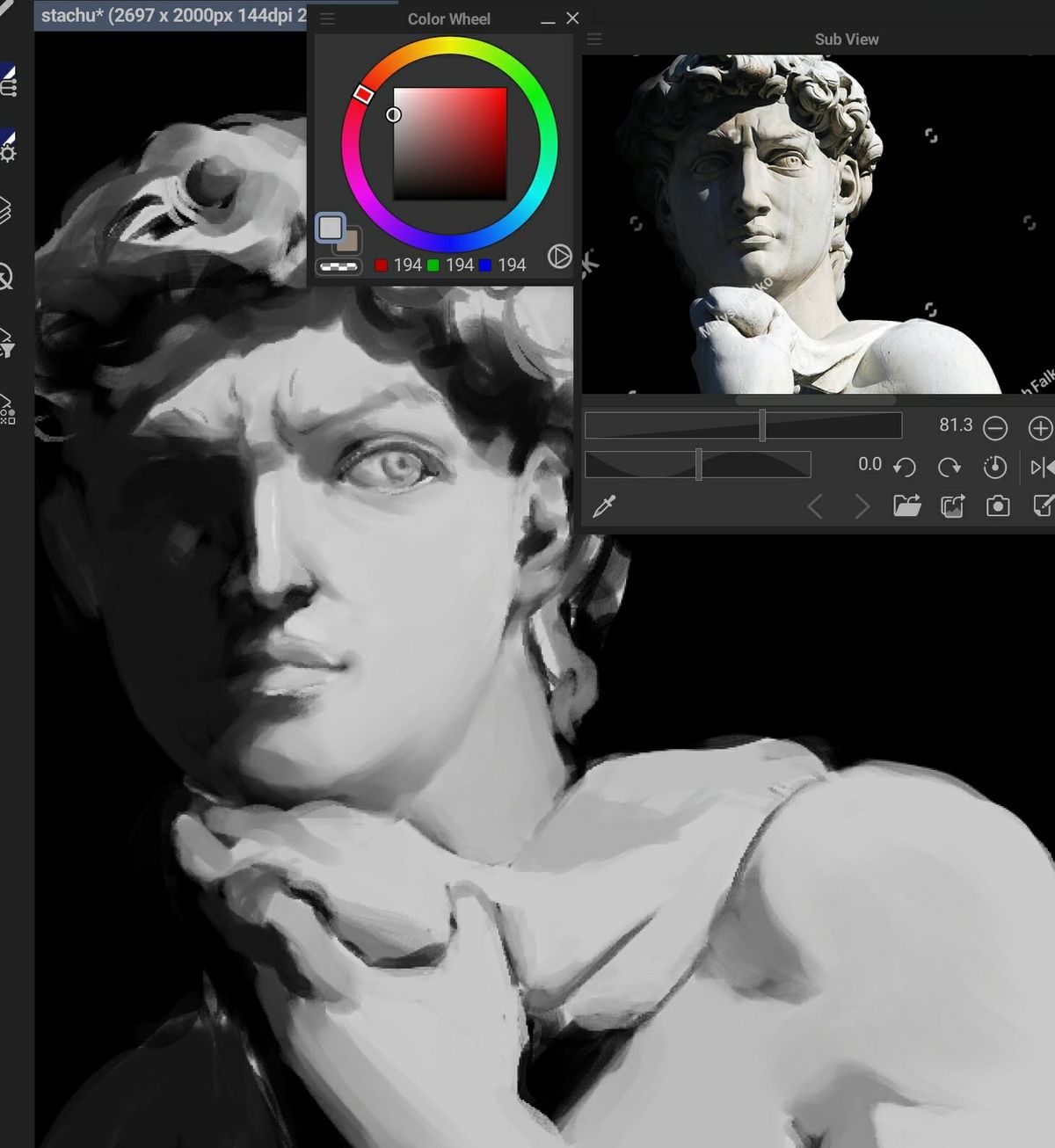Click the Sub View rotation value 0.0
1055x1148 pixels.
(869, 464)
